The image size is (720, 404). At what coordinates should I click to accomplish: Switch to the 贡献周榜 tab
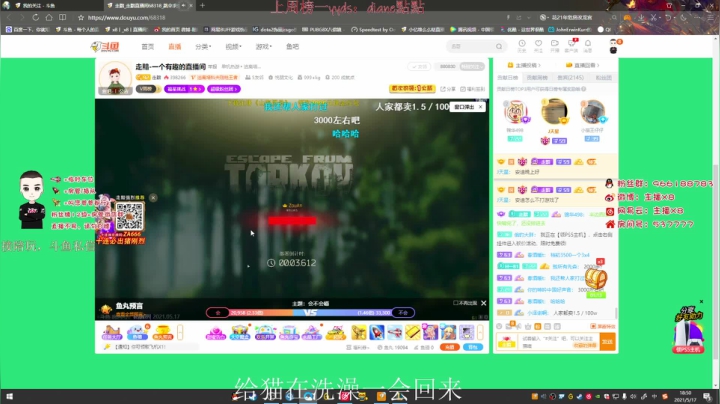(x=537, y=78)
